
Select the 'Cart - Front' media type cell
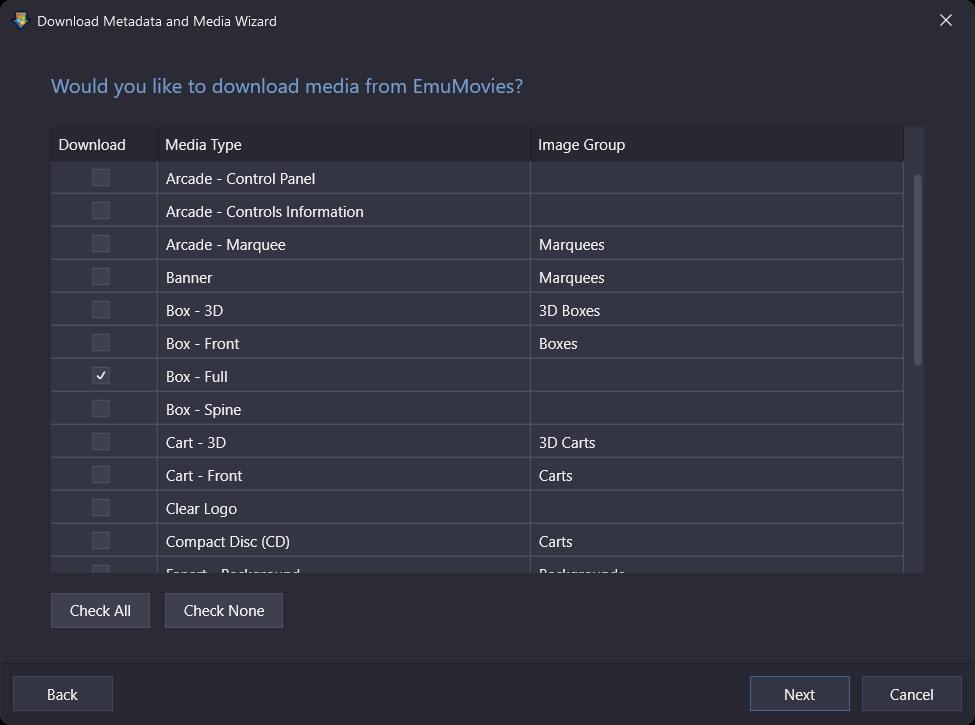(344, 475)
